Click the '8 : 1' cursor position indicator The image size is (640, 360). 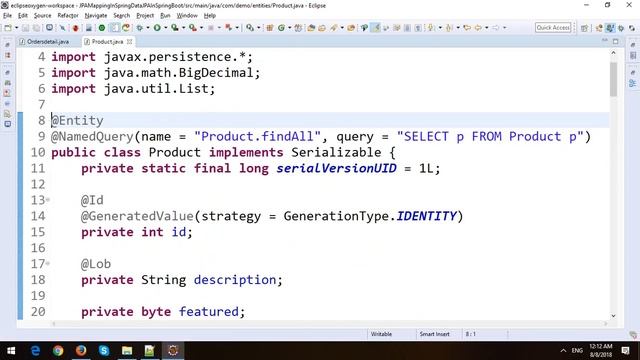(x=470, y=334)
